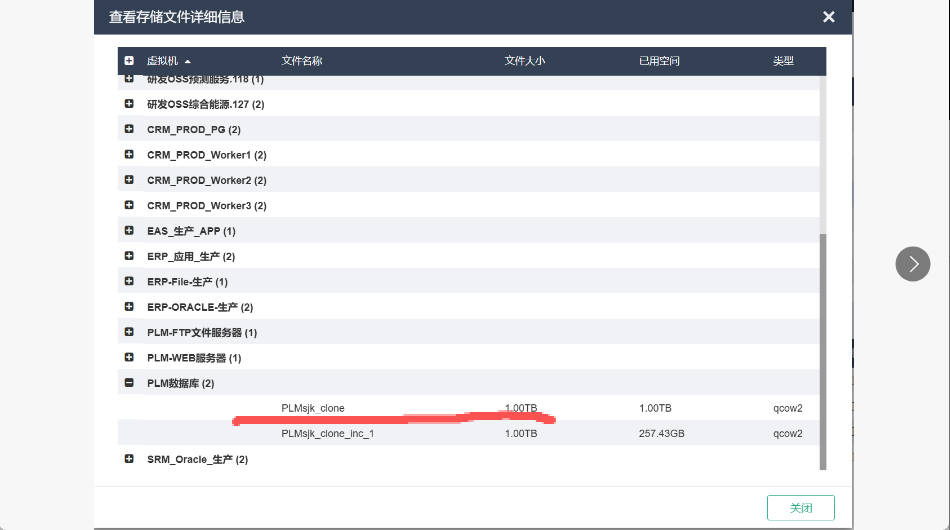Collapse the PLM数据库 group minus icon
The height and width of the screenshot is (530, 950).
pyautogui.click(x=129, y=383)
